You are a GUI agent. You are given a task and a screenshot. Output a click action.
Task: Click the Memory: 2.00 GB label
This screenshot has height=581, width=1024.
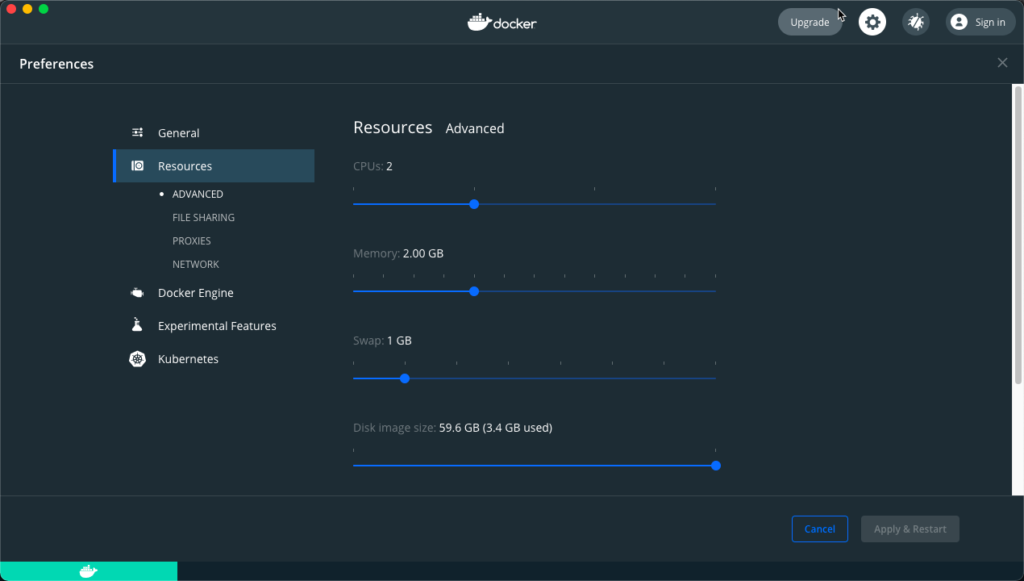click(x=398, y=253)
